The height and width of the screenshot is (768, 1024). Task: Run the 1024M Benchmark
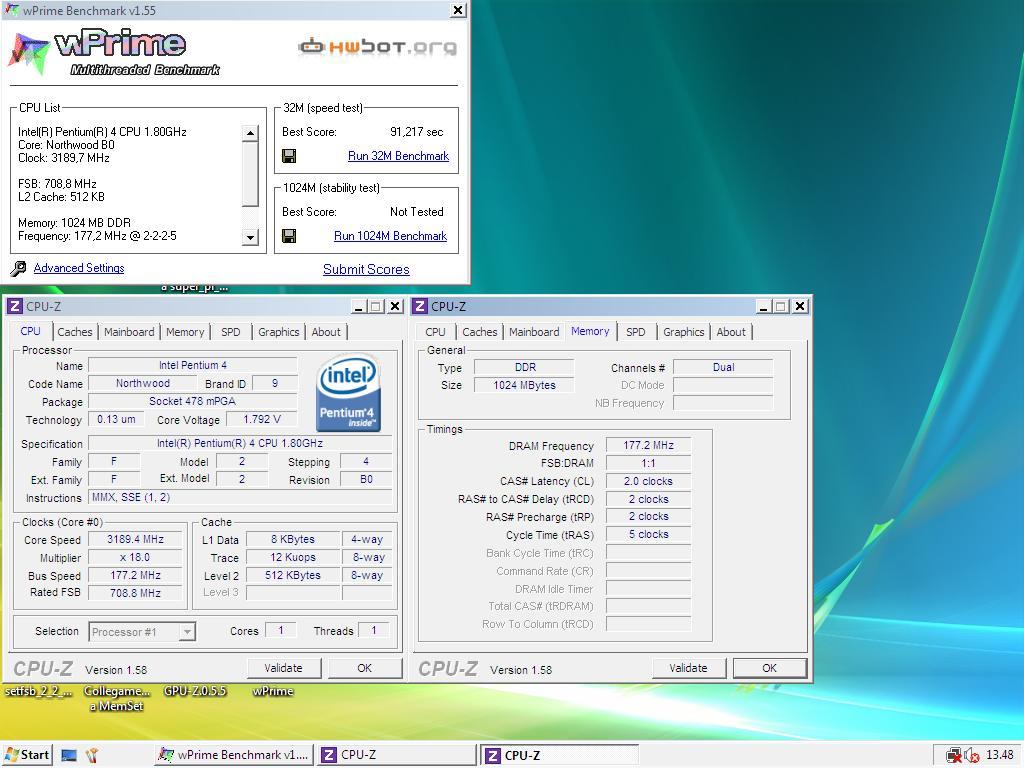(391, 236)
